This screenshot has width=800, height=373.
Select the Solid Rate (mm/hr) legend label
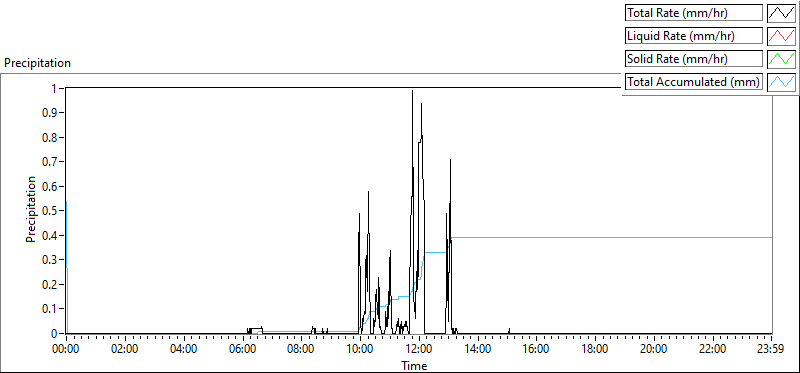coord(694,59)
